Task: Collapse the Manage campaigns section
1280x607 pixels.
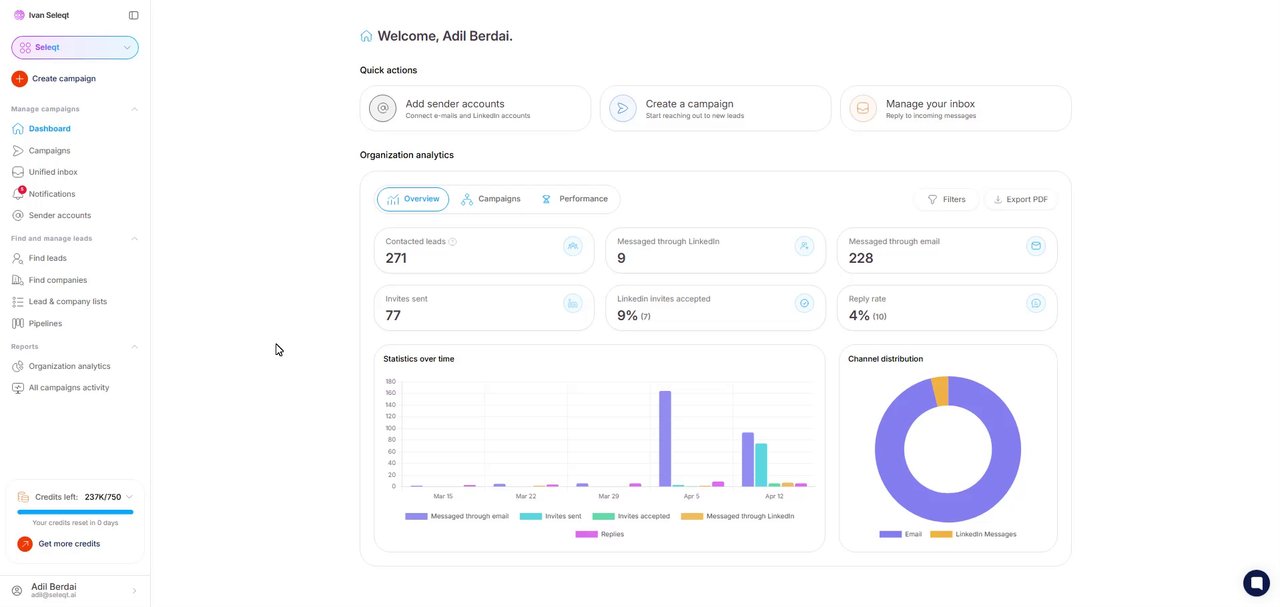Action: tap(135, 109)
